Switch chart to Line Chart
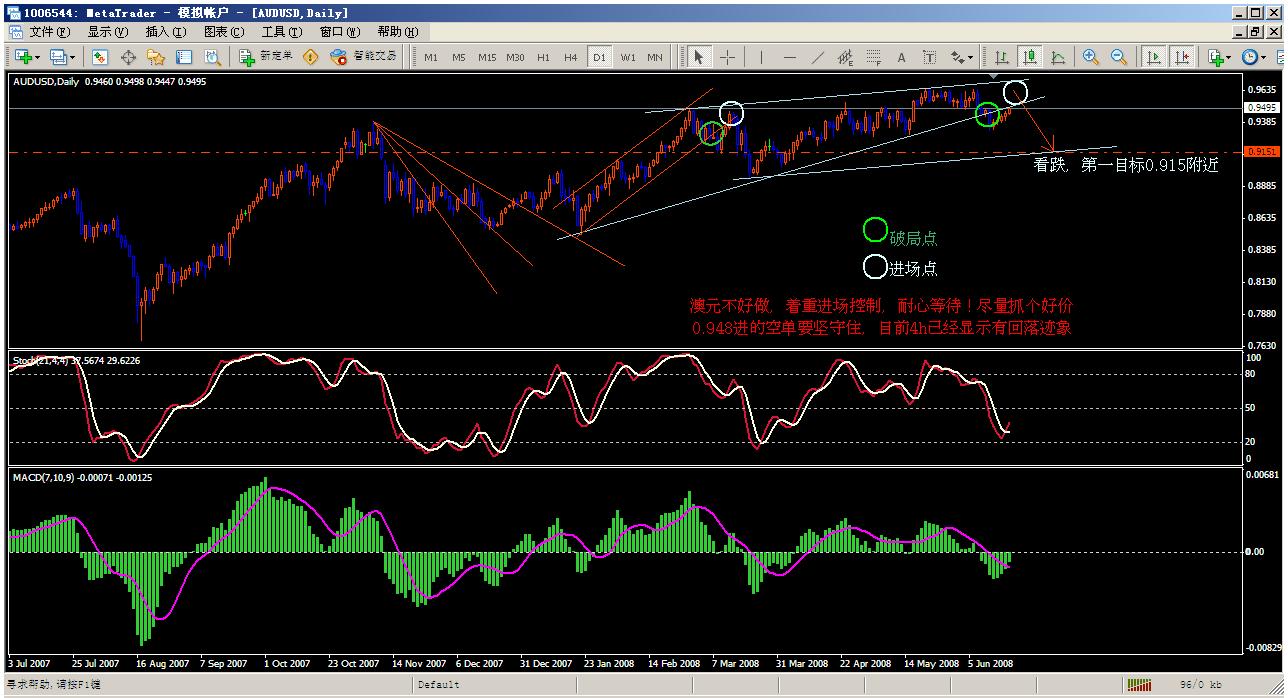1288x698 pixels. tap(1057, 57)
